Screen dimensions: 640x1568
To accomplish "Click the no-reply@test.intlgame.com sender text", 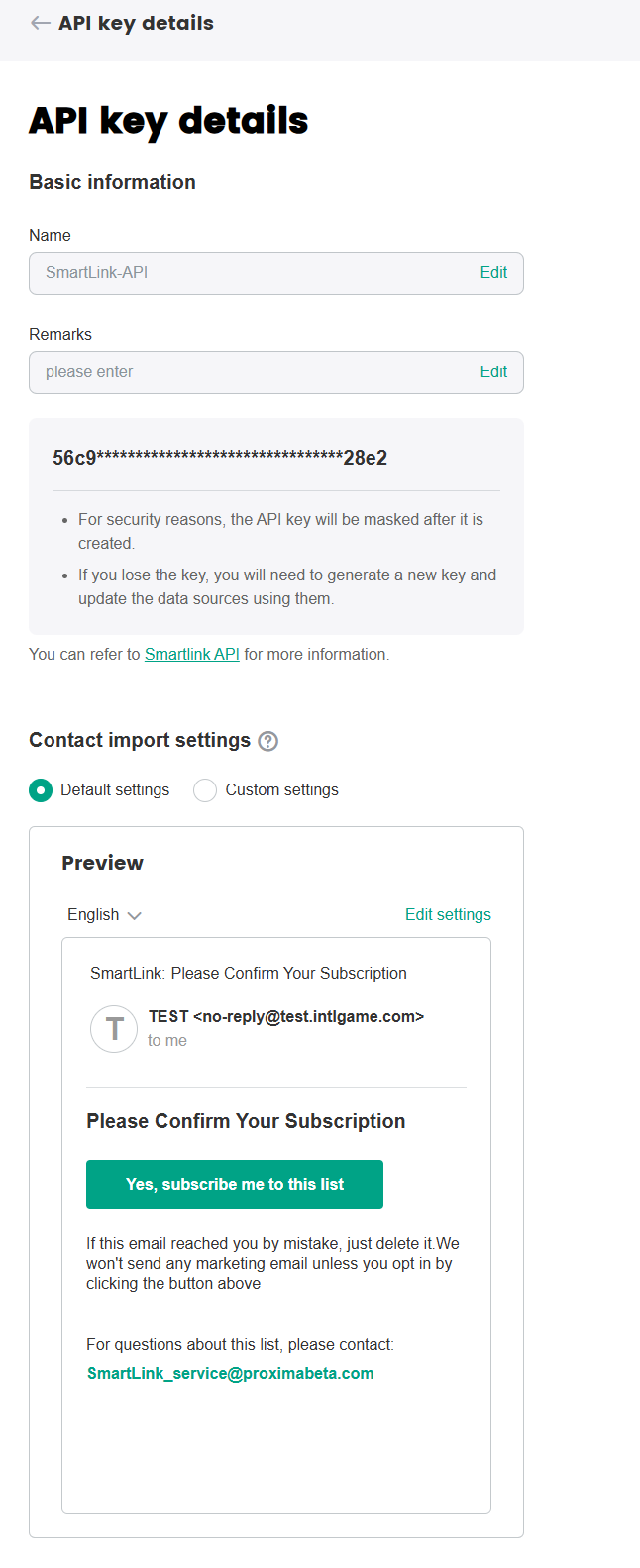I will 308,1016.
